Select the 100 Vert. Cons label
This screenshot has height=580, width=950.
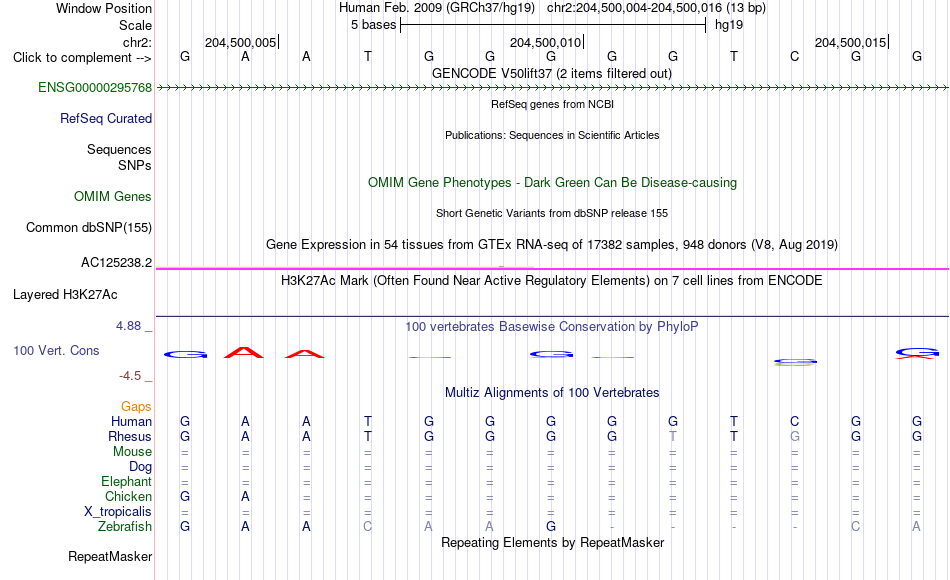tap(56, 350)
